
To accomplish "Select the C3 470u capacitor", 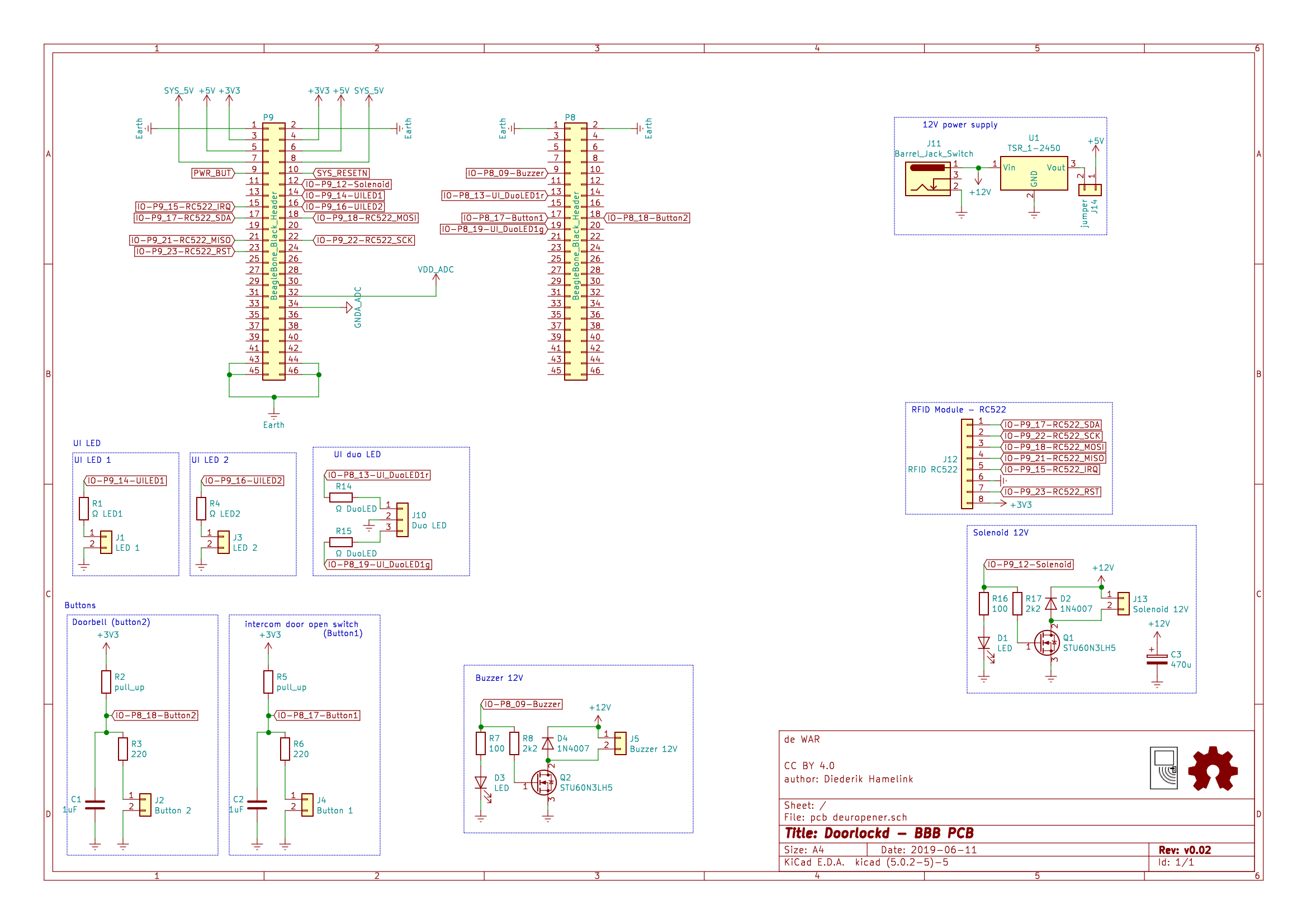I will point(1157,660).
